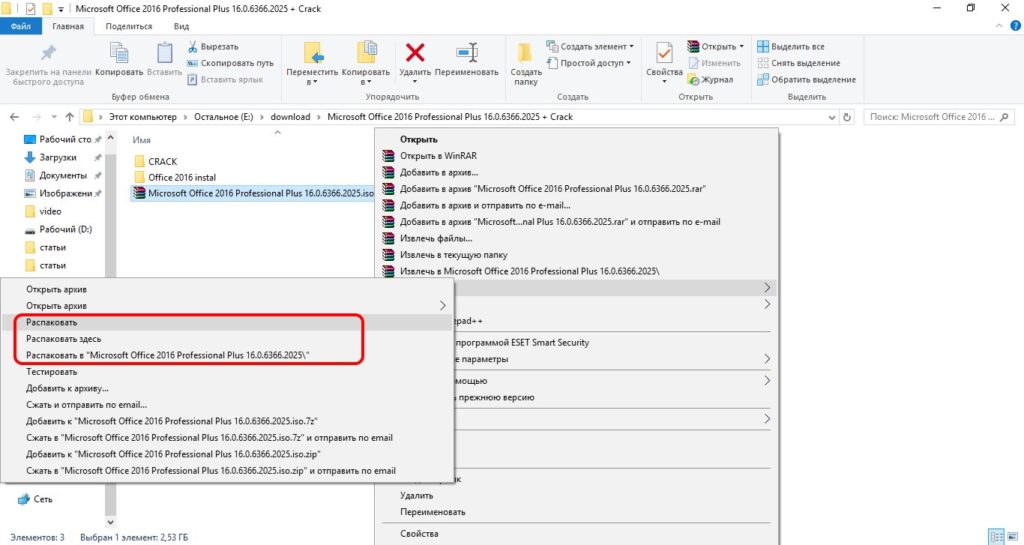Click the Этот компьютер breadcrumb
1024x545 pixels.
pyautogui.click(x=142, y=117)
